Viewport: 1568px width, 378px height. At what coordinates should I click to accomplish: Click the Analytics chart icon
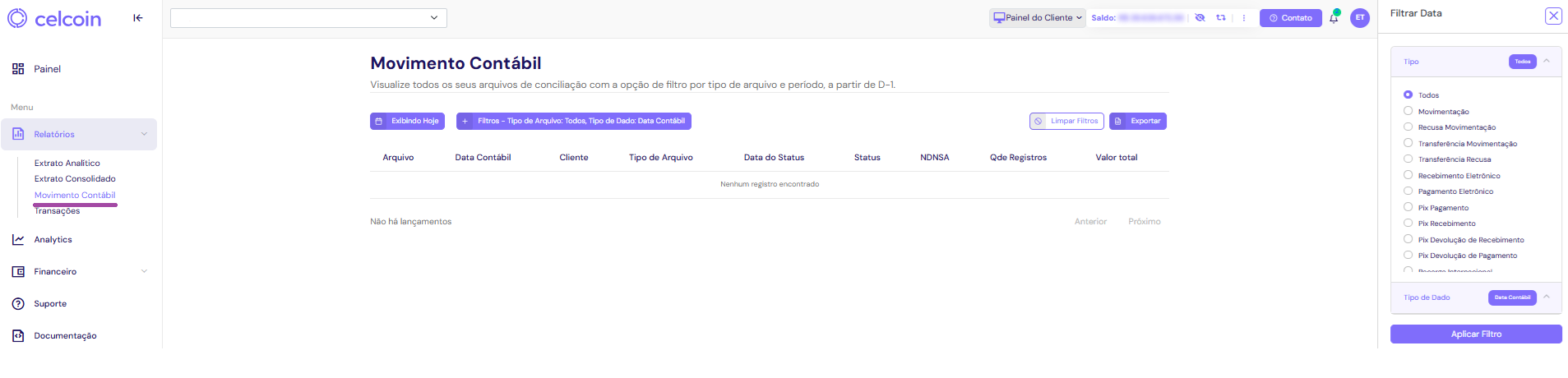18,240
